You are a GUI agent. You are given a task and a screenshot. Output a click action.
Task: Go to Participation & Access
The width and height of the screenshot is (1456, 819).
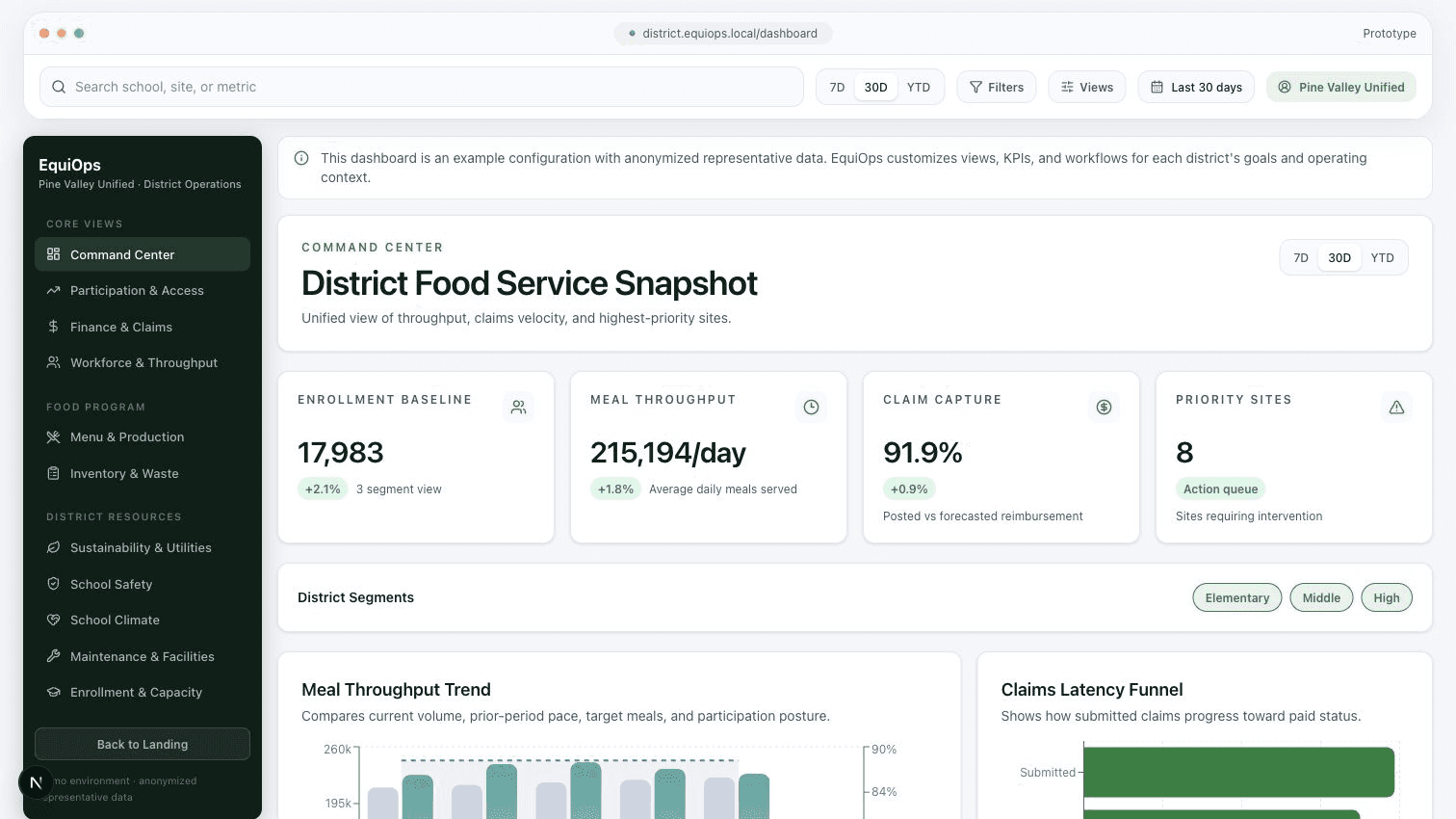143,290
